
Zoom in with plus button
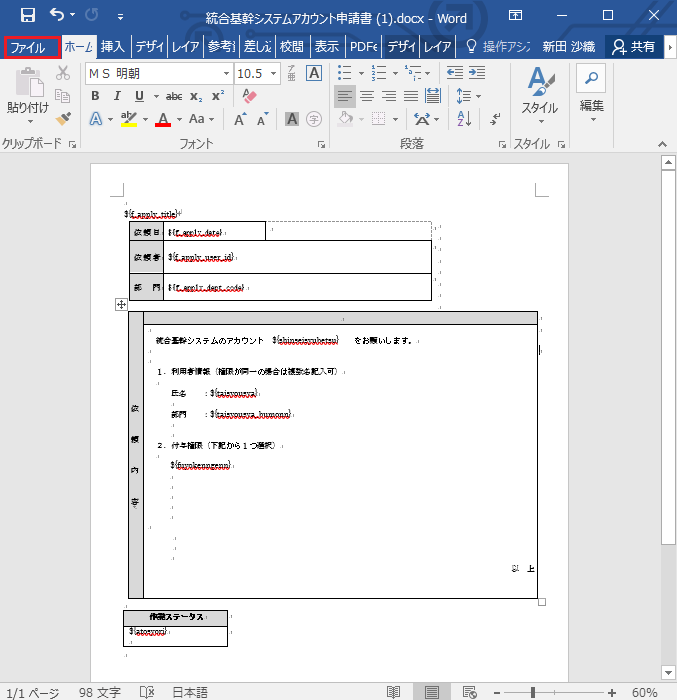click(611, 692)
